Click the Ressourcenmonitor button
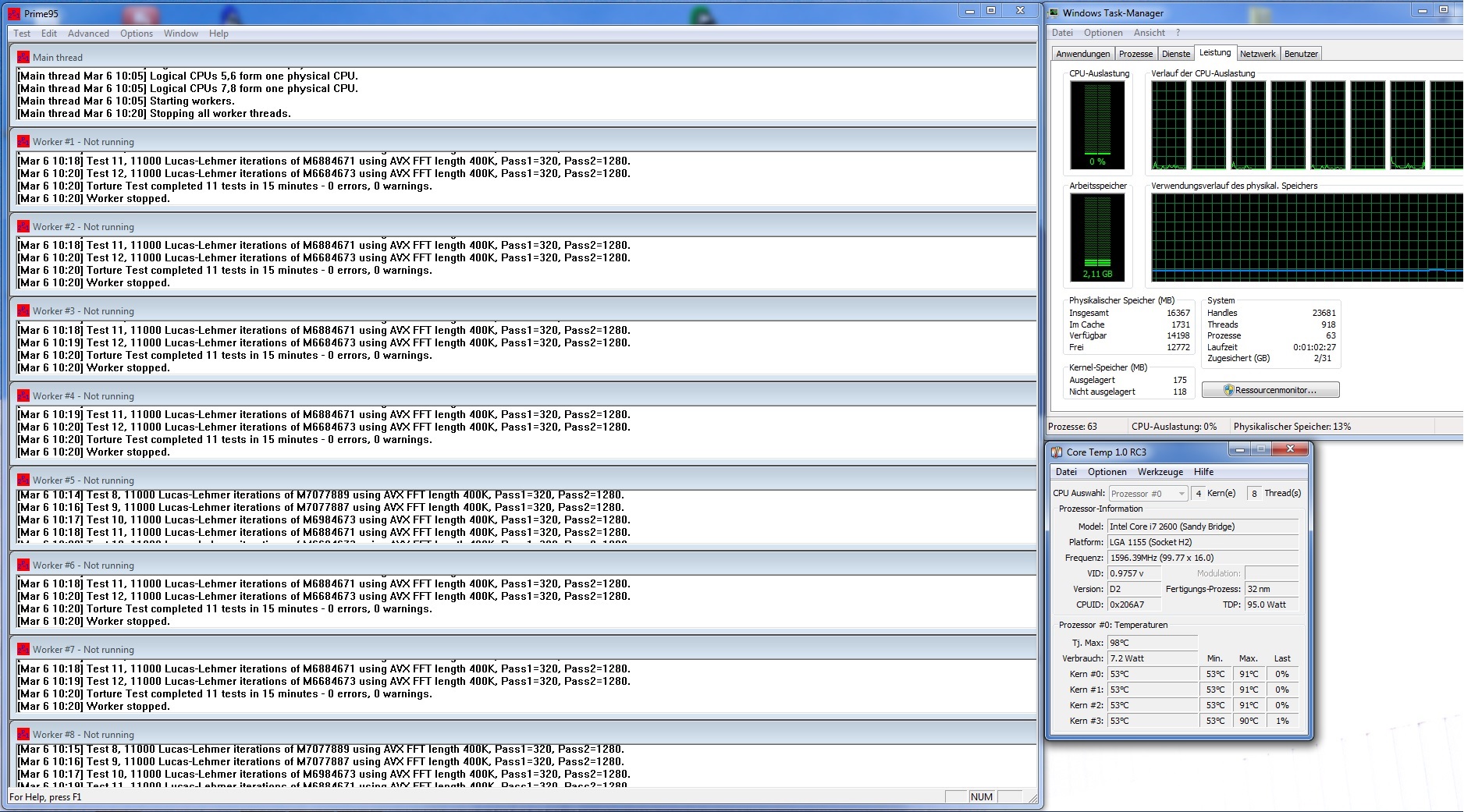Screen dimensions: 1464x812 [x=1270, y=390]
